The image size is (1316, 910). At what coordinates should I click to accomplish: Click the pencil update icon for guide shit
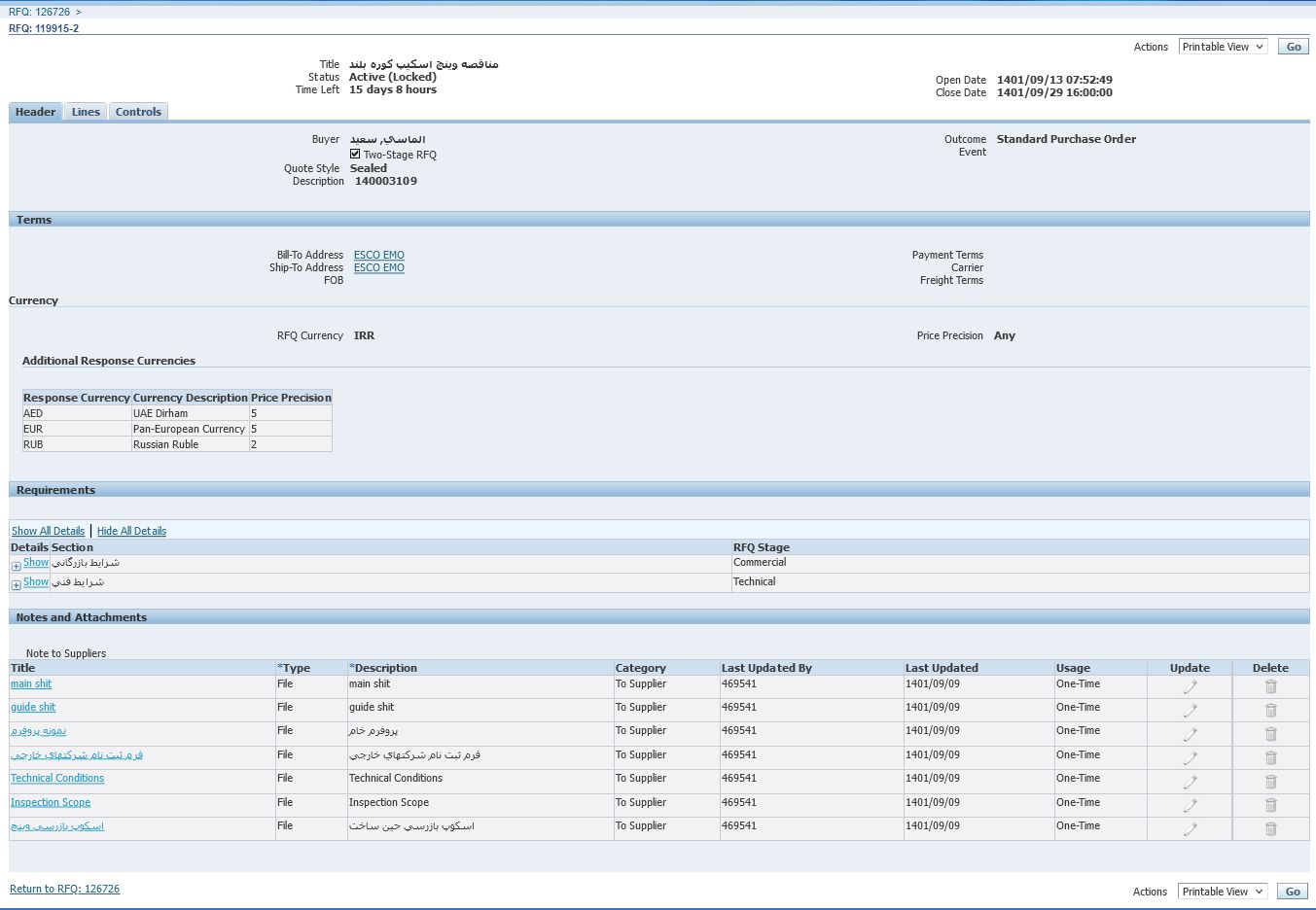[x=1190, y=711]
